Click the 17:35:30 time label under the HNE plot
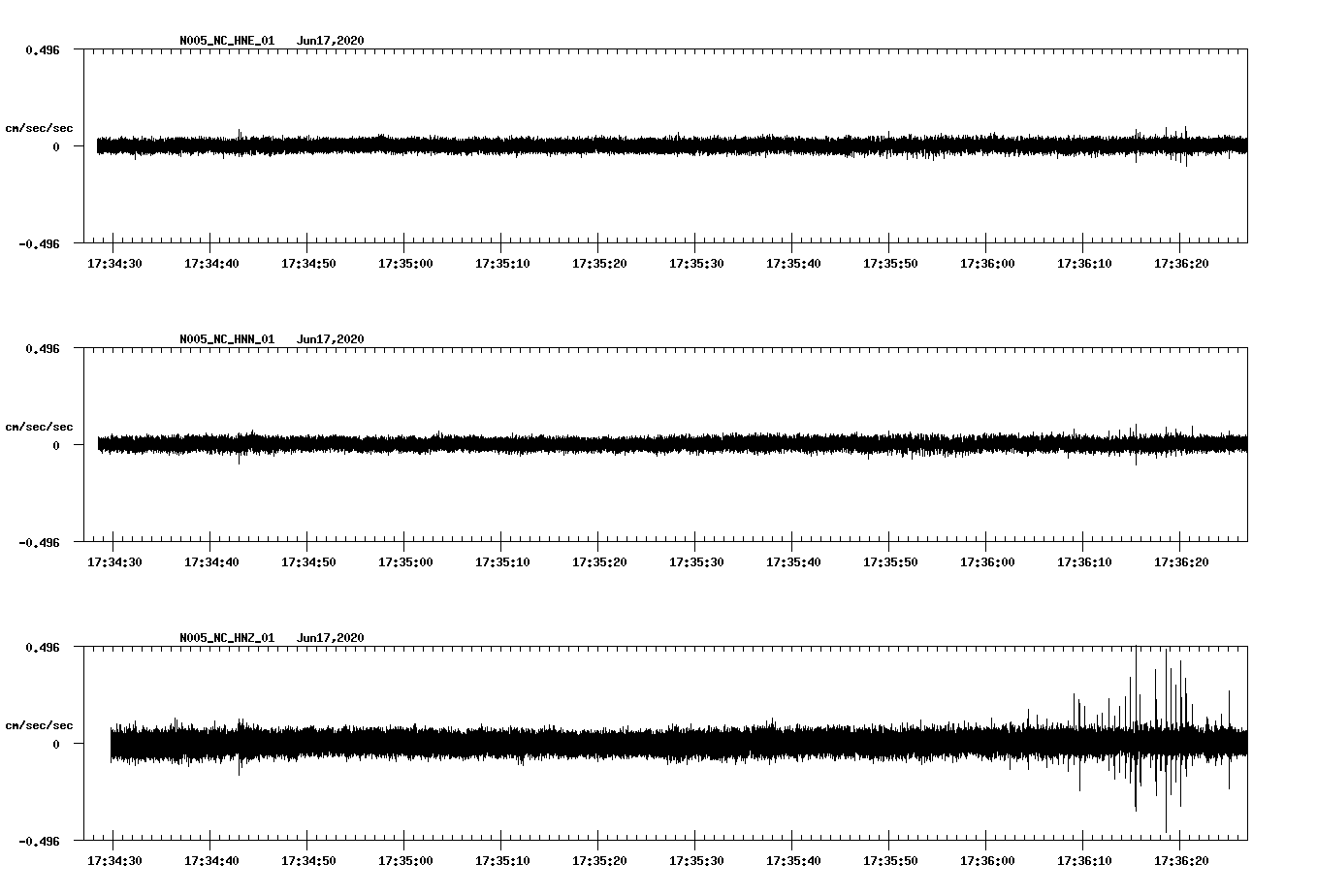The height and width of the screenshot is (896, 1317). (x=696, y=263)
